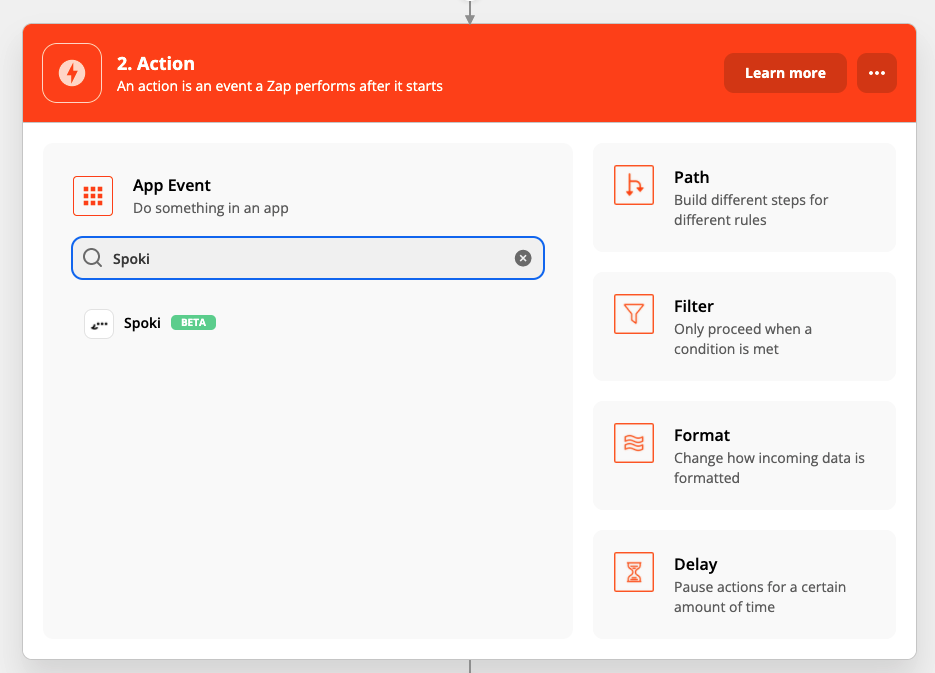This screenshot has width=935, height=673.
Task: Click the App Event heading
Action: pyautogui.click(x=172, y=185)
